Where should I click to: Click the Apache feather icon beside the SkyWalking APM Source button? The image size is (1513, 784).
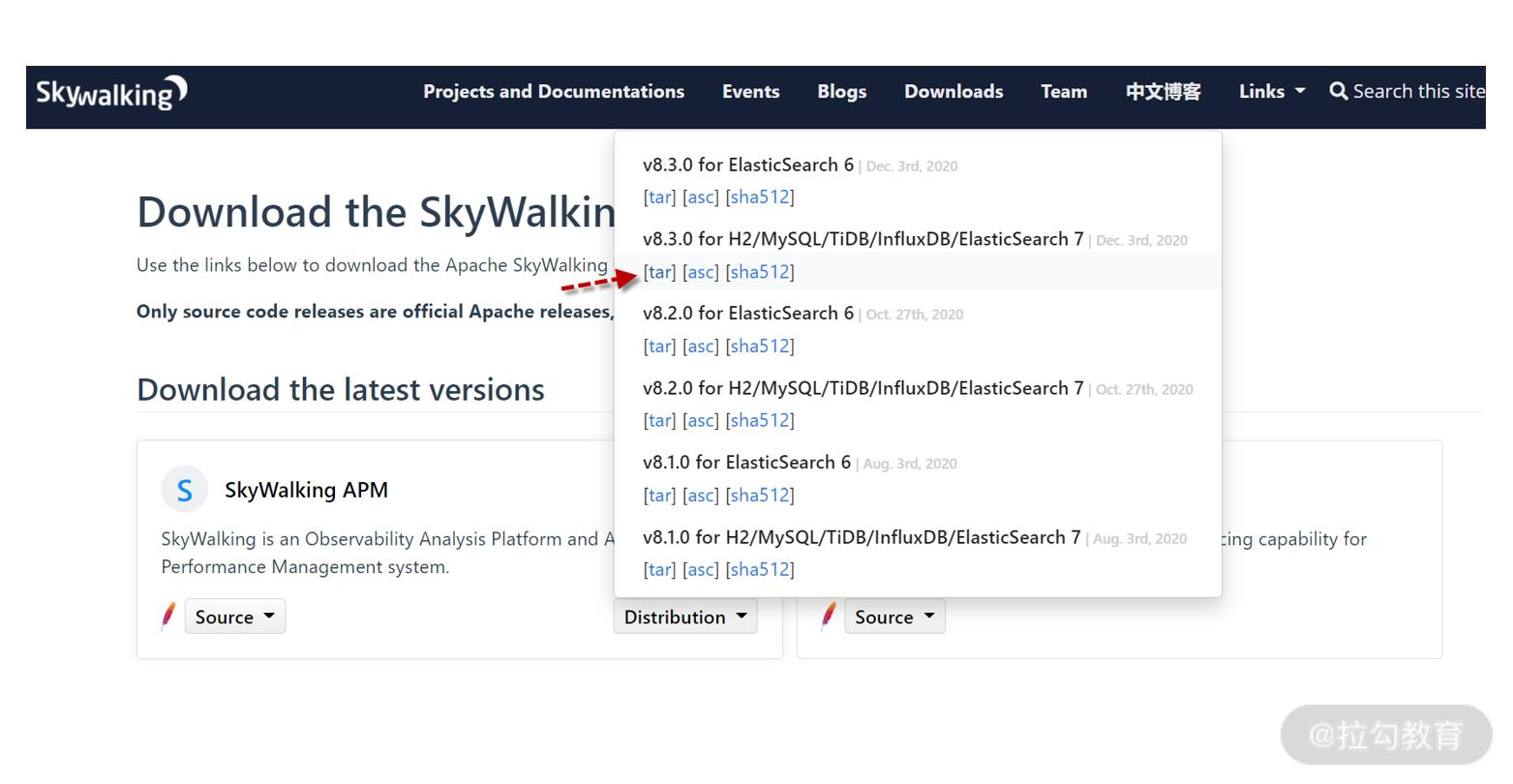point(168,616)
